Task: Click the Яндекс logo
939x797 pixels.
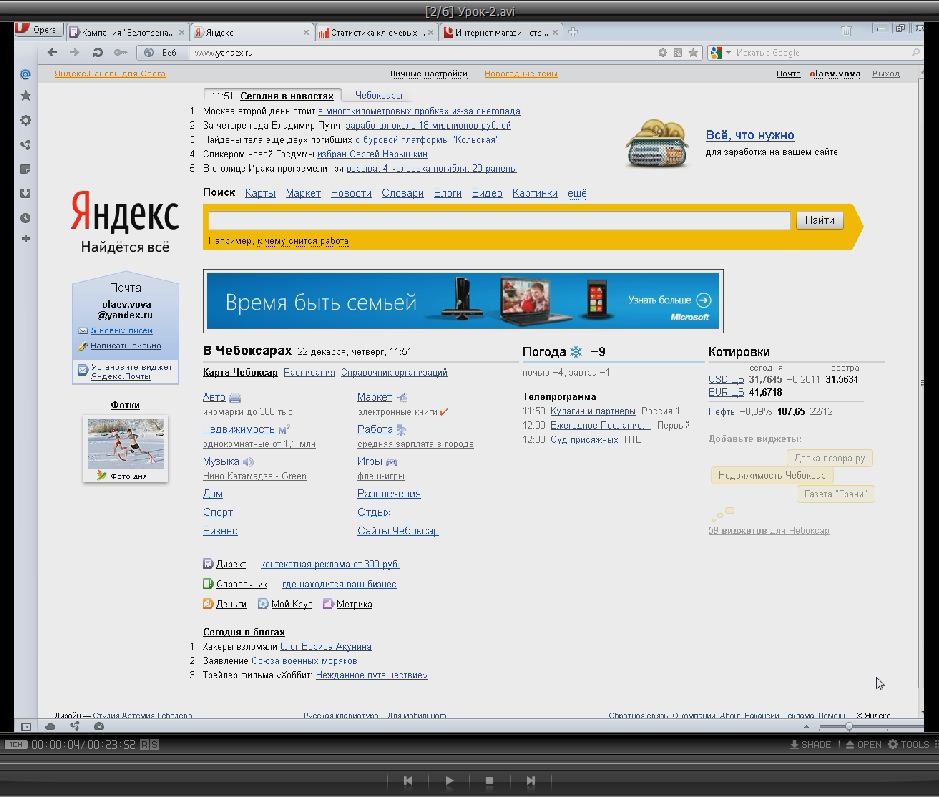Action: pyautogui.click(x=125, y=211)
